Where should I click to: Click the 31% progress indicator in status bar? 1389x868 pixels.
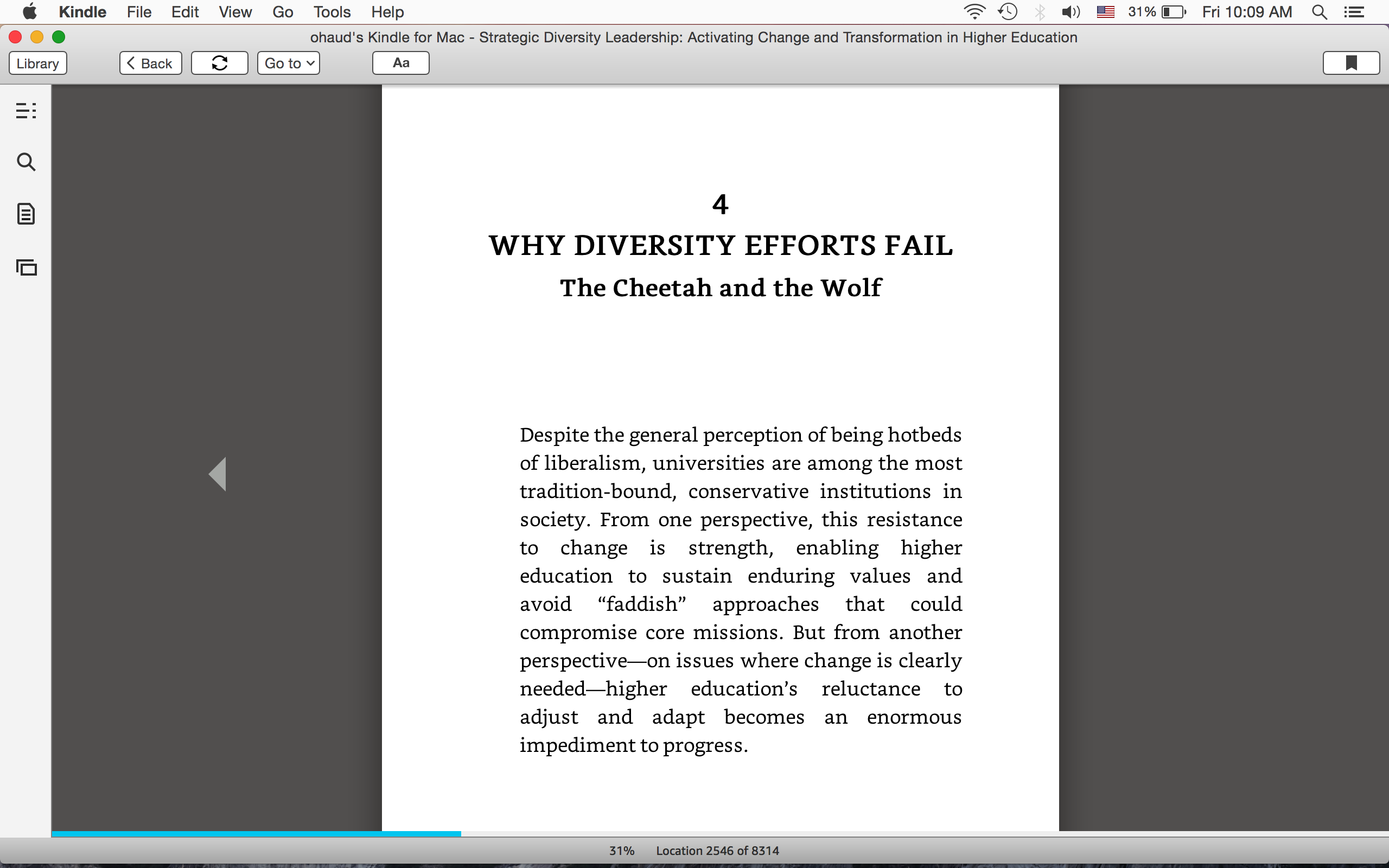(x=622, y=851)
